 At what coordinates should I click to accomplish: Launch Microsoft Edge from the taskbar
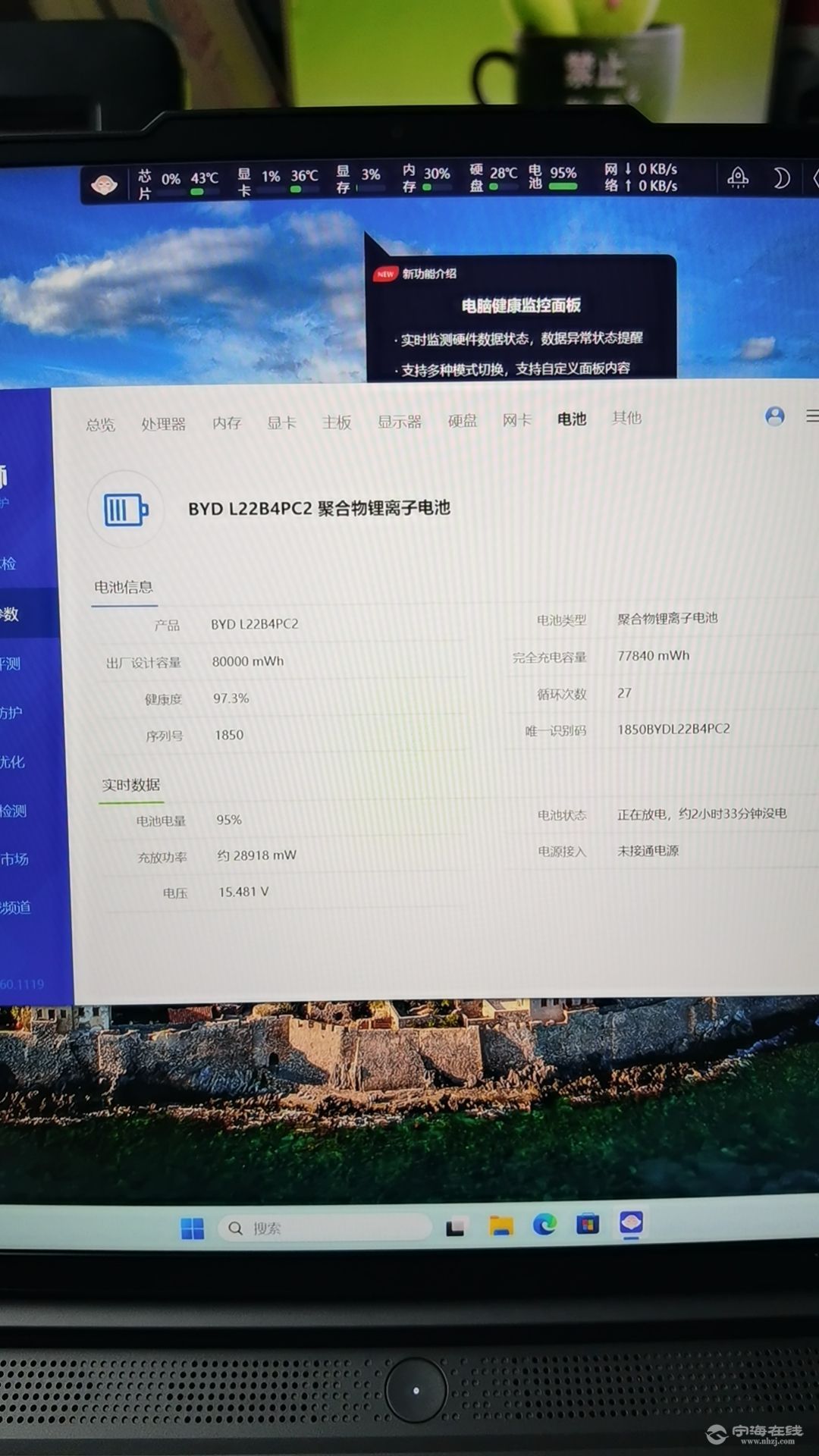pyautogui.click(x=544, y=1224)
